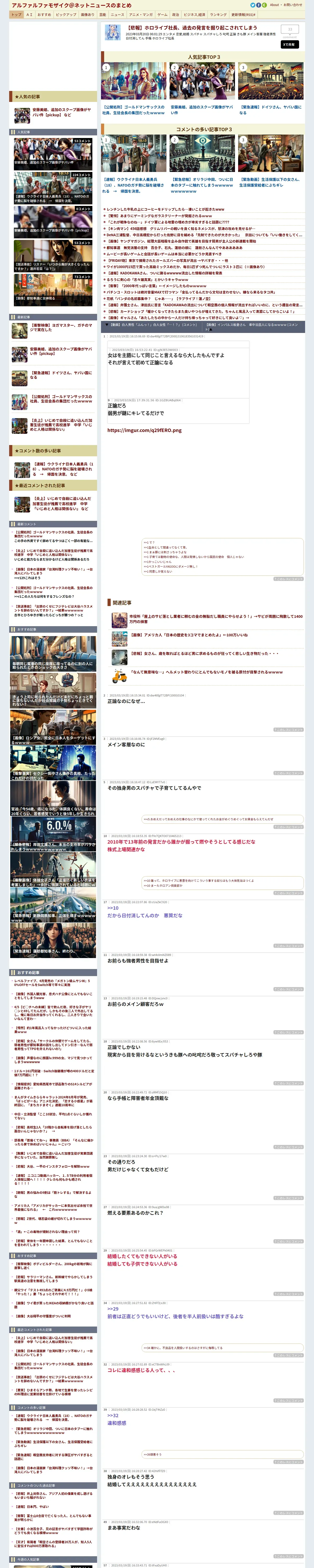The width and height of the screenshot is (314, 1568).
Task: Select the ニュース navigation tab
Action: pos(118,15)
